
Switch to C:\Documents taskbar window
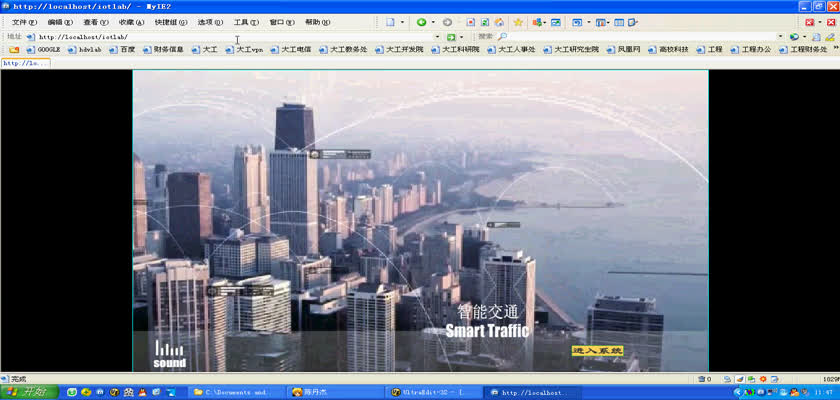click(x=236, y=393)
